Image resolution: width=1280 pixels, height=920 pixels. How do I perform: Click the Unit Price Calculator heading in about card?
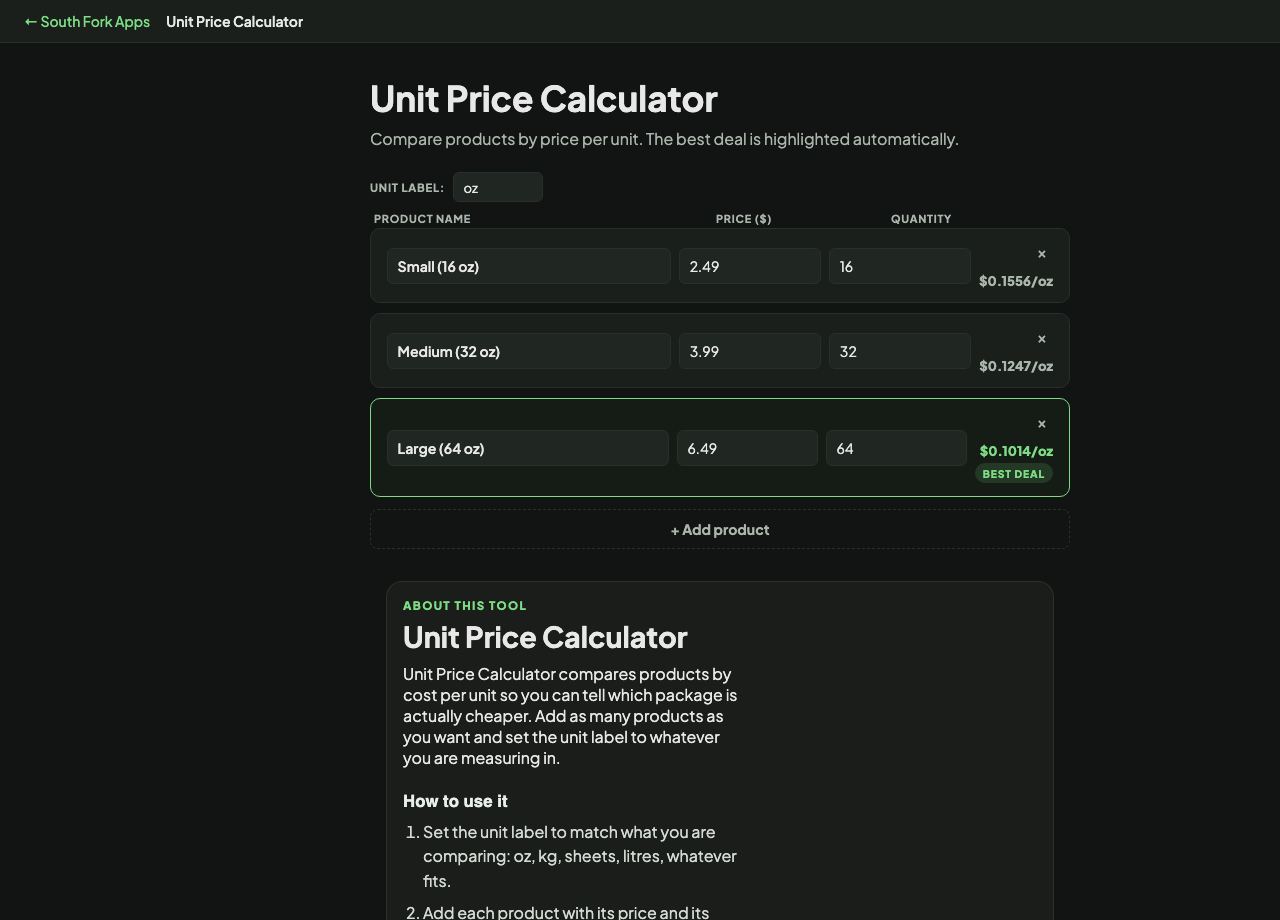tap(545, 637)
